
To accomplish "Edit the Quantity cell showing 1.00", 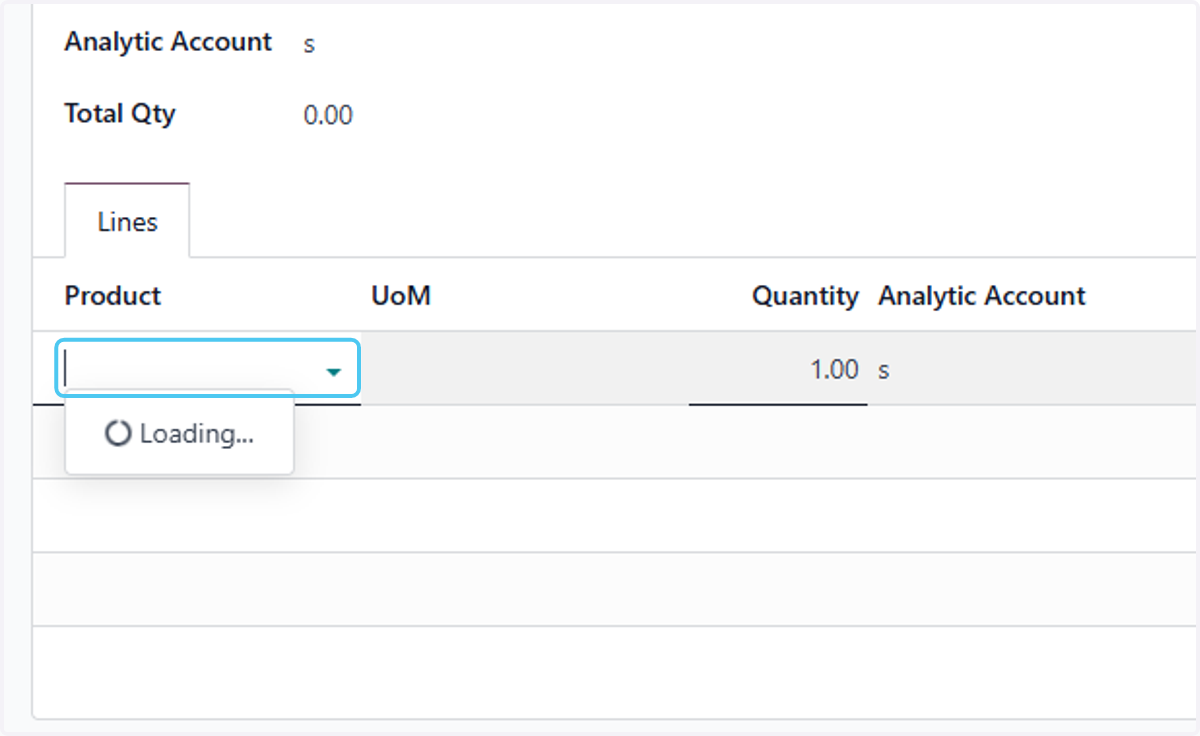I will [x=778, y=369].
